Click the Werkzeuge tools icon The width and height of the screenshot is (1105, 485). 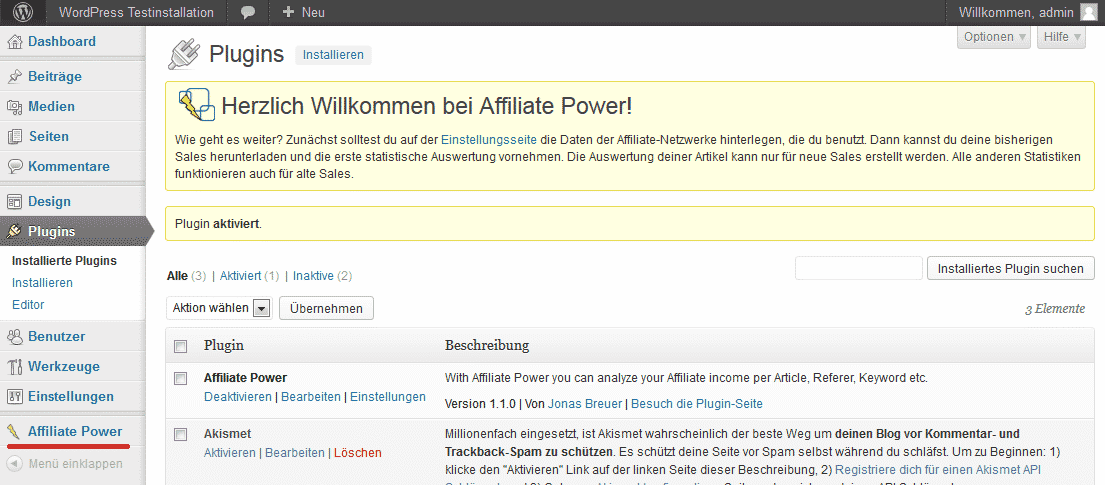[14, 366]
